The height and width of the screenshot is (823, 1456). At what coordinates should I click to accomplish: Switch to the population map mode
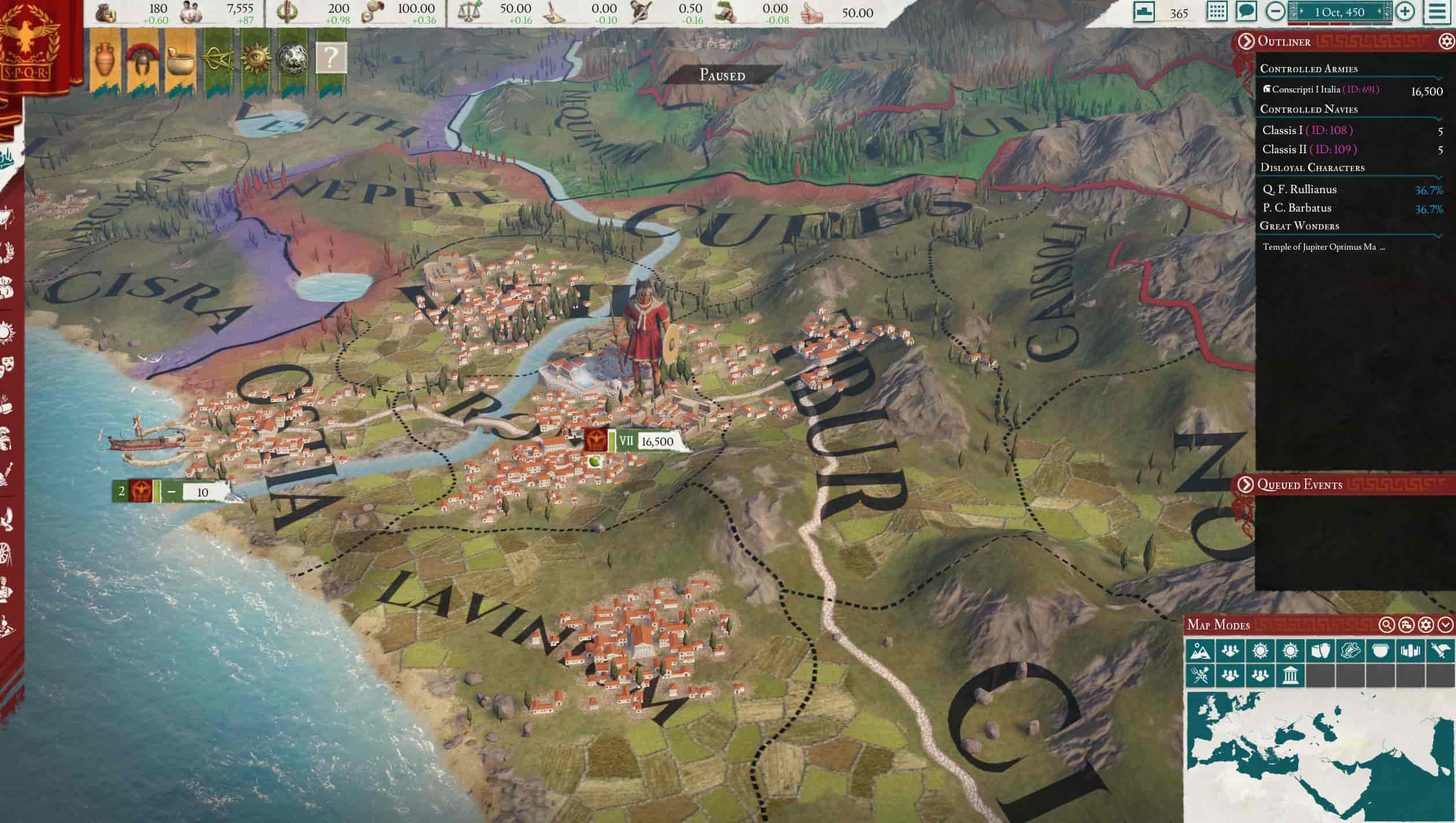pyautogui.click(x=1230, y=651)
